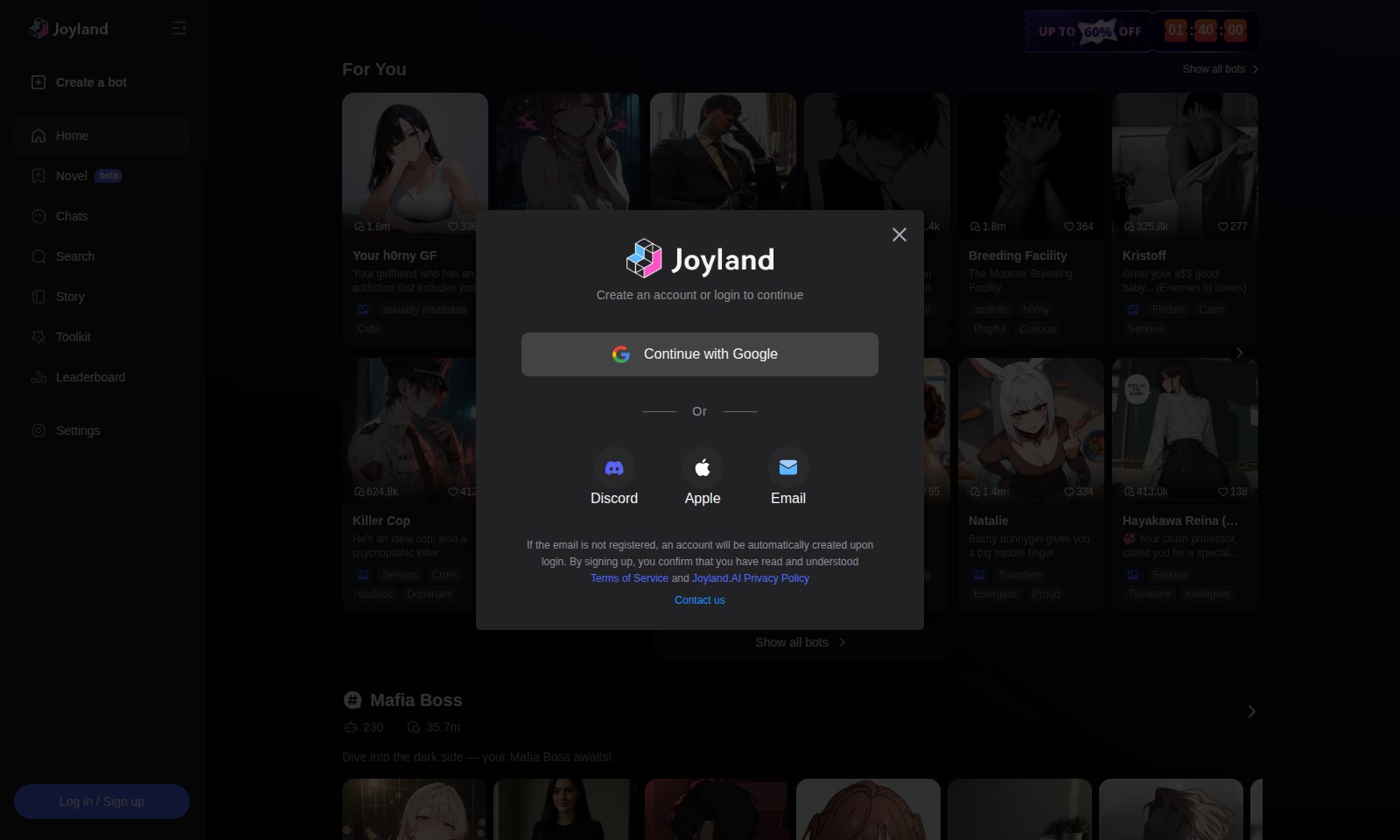Screen dimensions: 1400x840
Task: Next arrow on For You carousel
Action: click(1239, 353)
